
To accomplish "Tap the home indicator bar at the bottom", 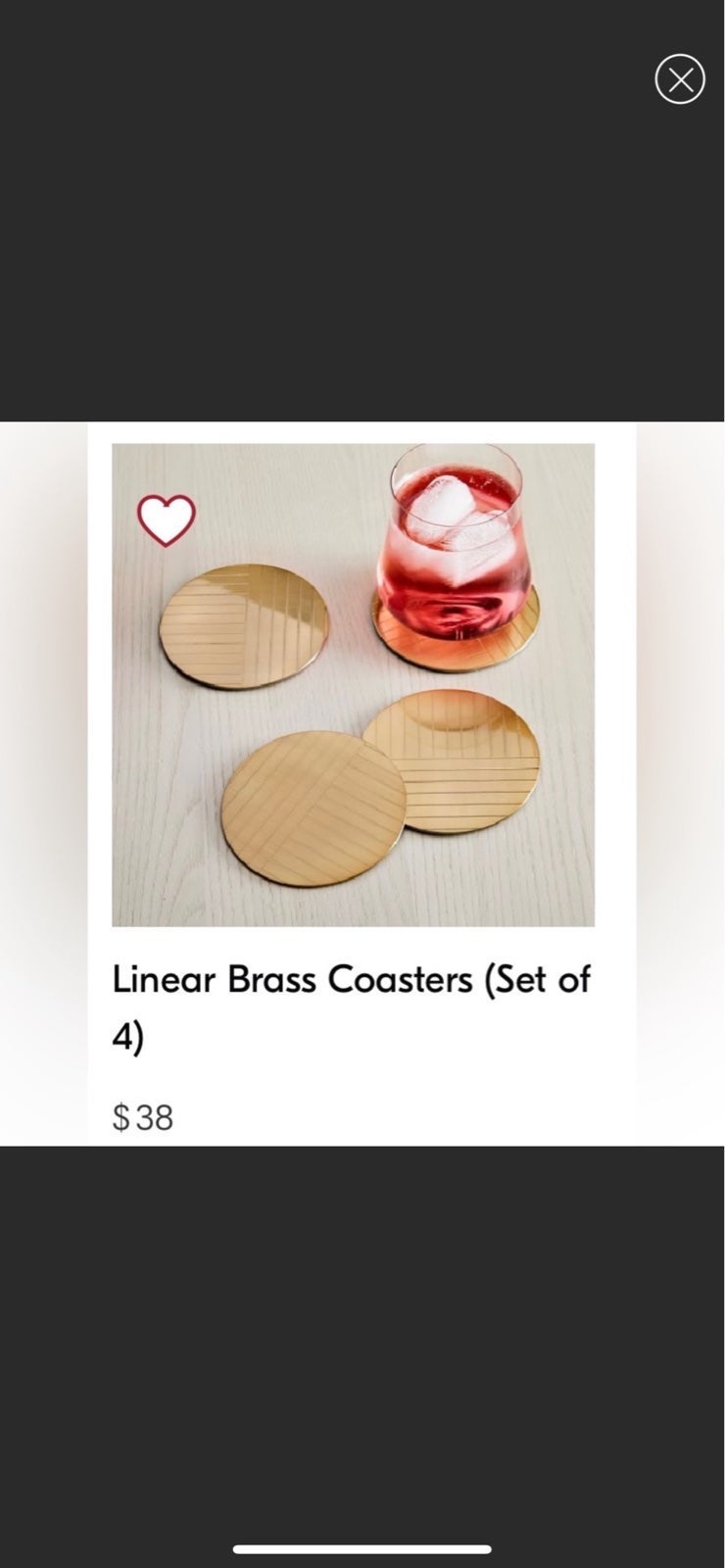I will 362,1549.
